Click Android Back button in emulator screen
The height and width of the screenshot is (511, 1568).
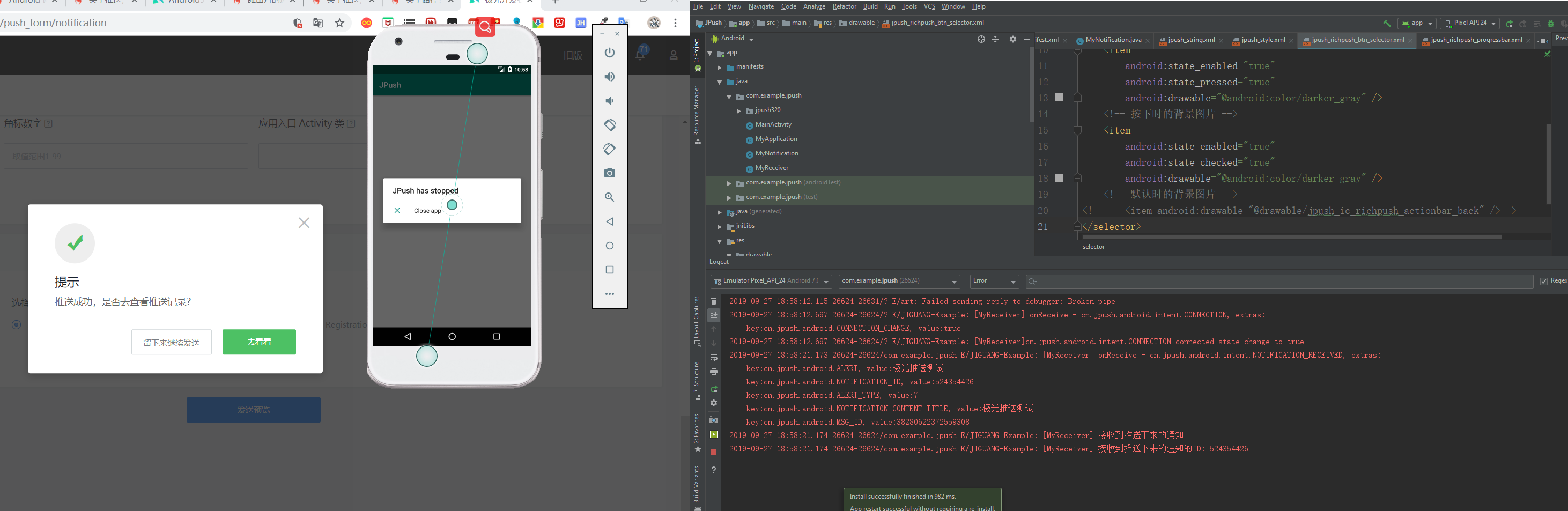coord(407,336)
